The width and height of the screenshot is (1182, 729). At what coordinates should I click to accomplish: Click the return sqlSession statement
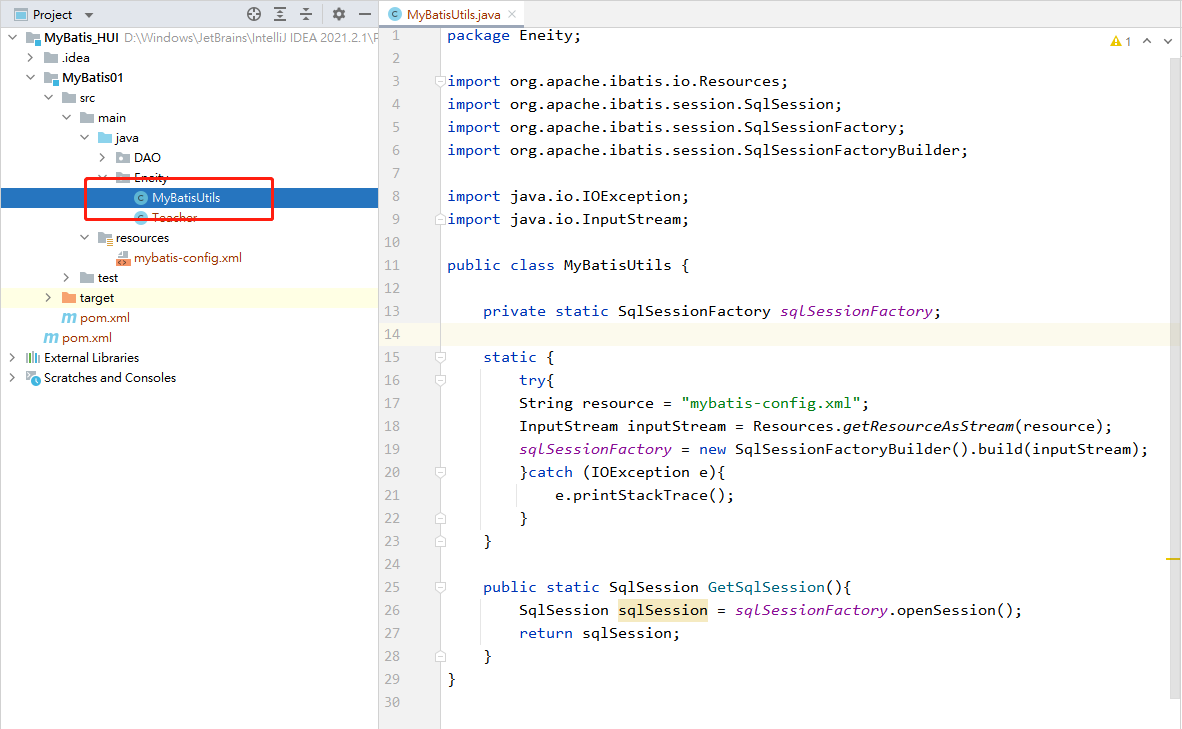tap(599, 633)
